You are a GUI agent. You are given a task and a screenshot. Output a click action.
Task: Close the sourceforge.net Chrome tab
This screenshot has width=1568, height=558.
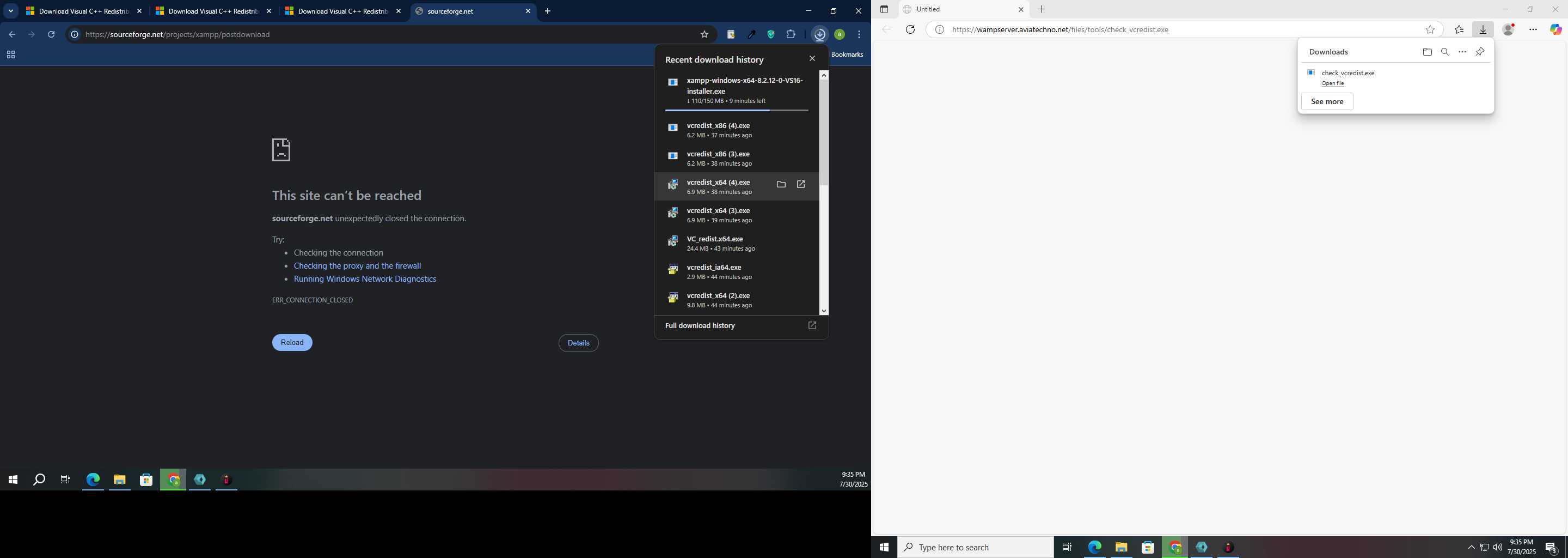tap(528, 11)
